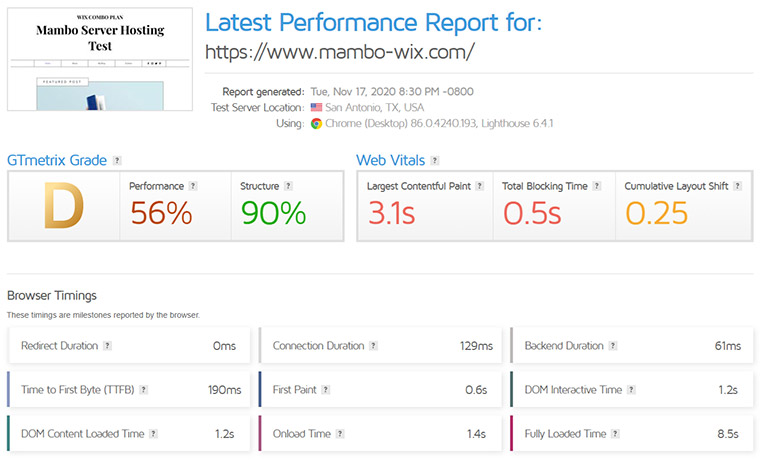This screenshot has height=460, width=760.
Task: Click the Test Server Location label
Action: pos(258,107)
